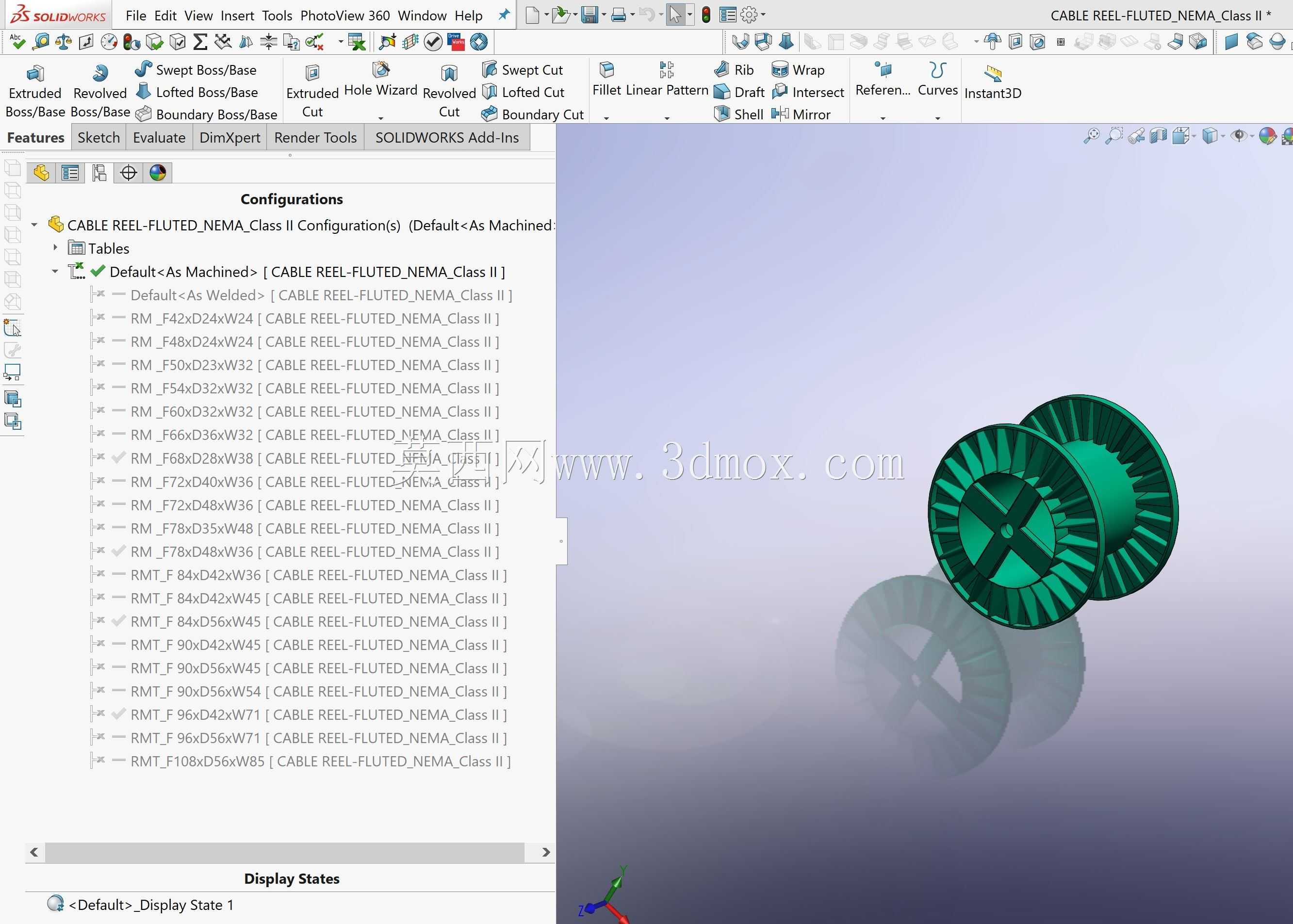1293x924 pixels.
Task: Open the Hole Wizard tool
Action: coord(380,80)
